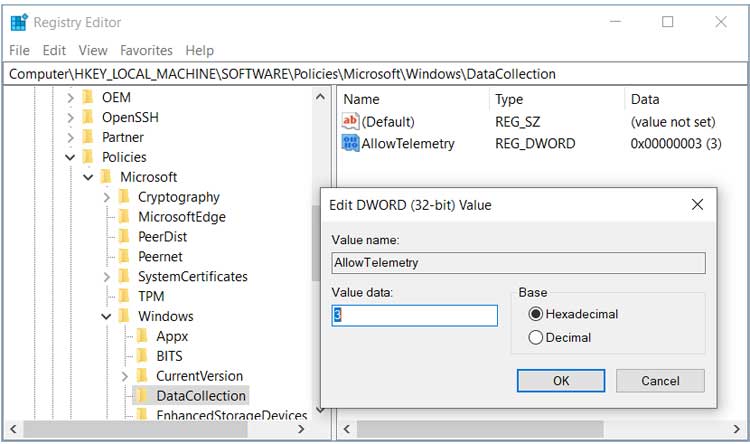Open the File menu
750x444 pixels.
point(19,50)
